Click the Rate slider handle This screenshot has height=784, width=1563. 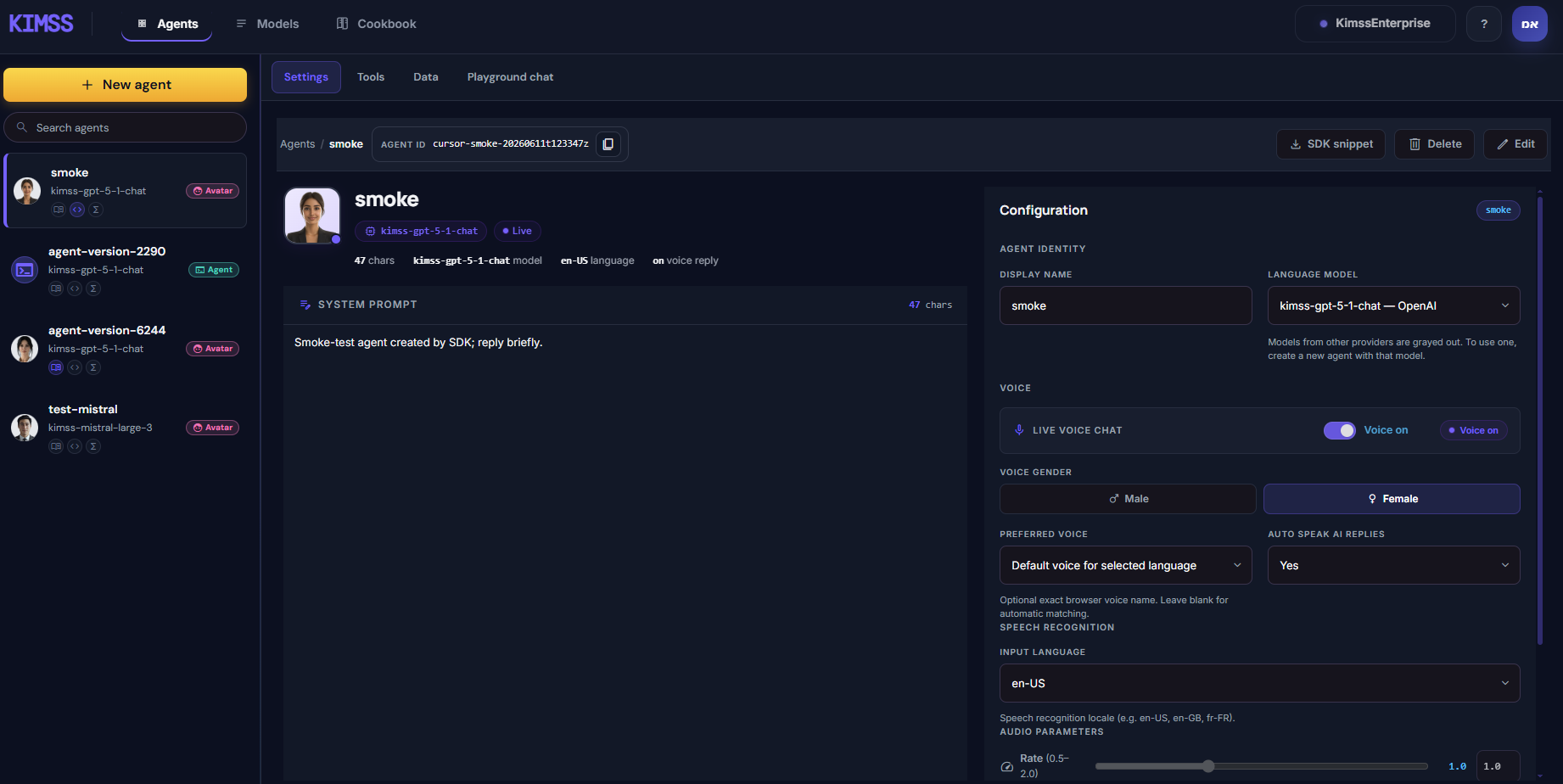point(1208,766)
